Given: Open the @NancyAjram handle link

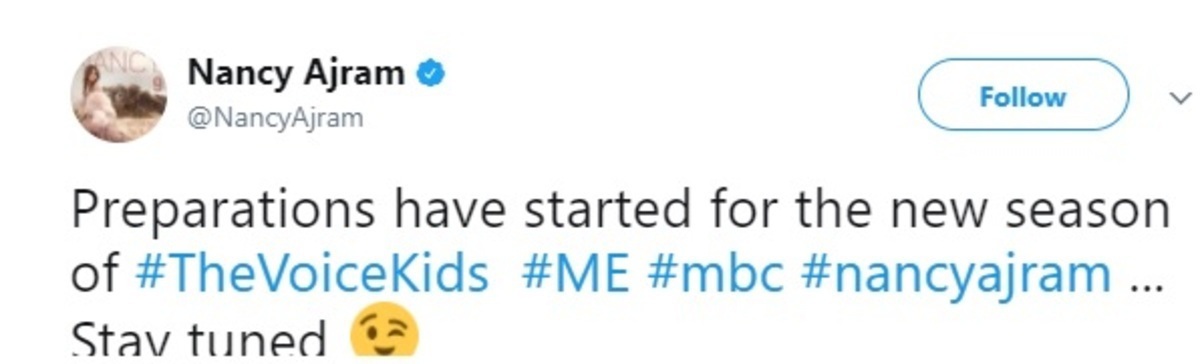Looking at the screenshot, I should 275,119.
